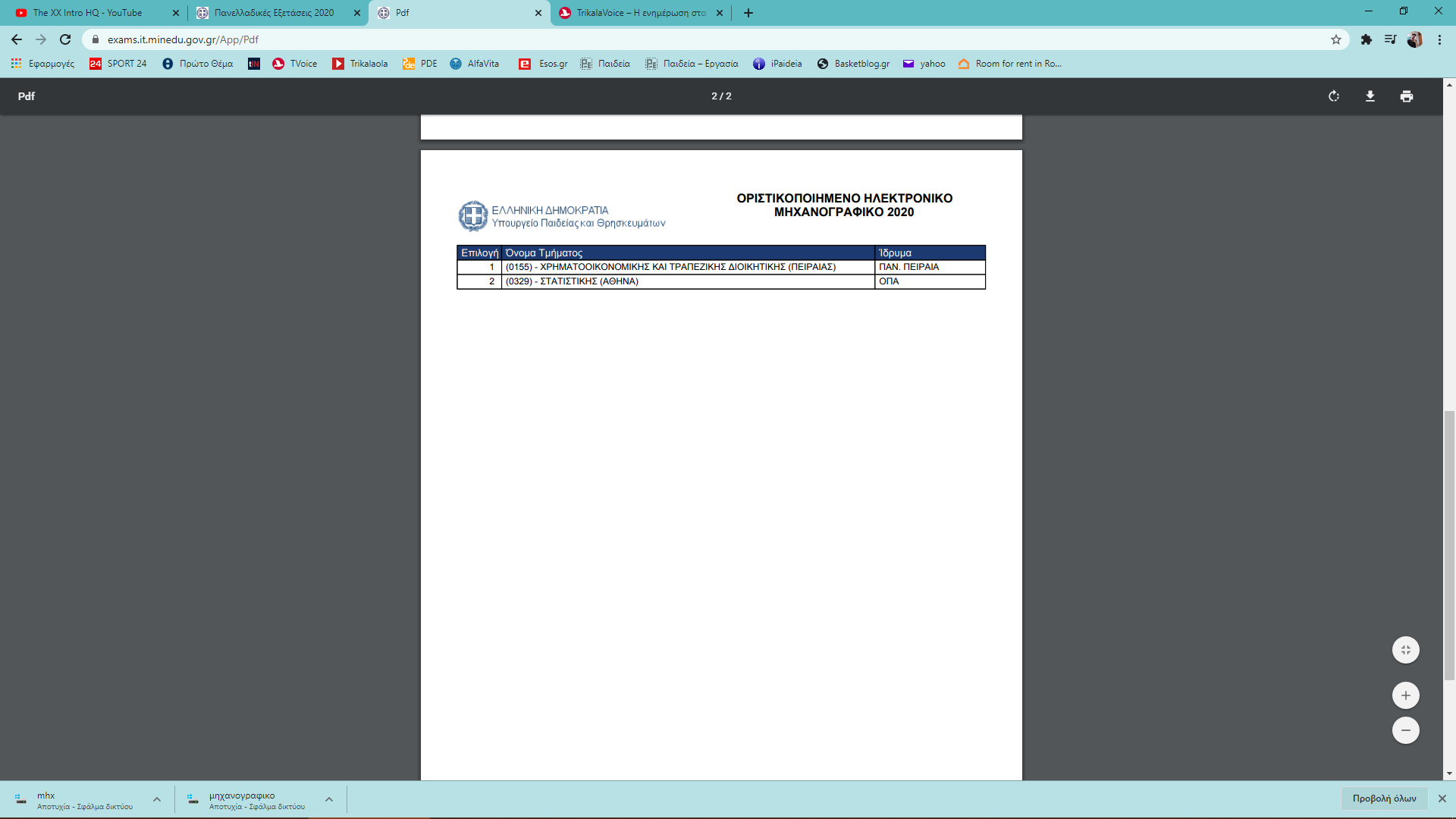Reload the current page
Viewport: 1456px width, 819px height.
[x=65, y=39]
